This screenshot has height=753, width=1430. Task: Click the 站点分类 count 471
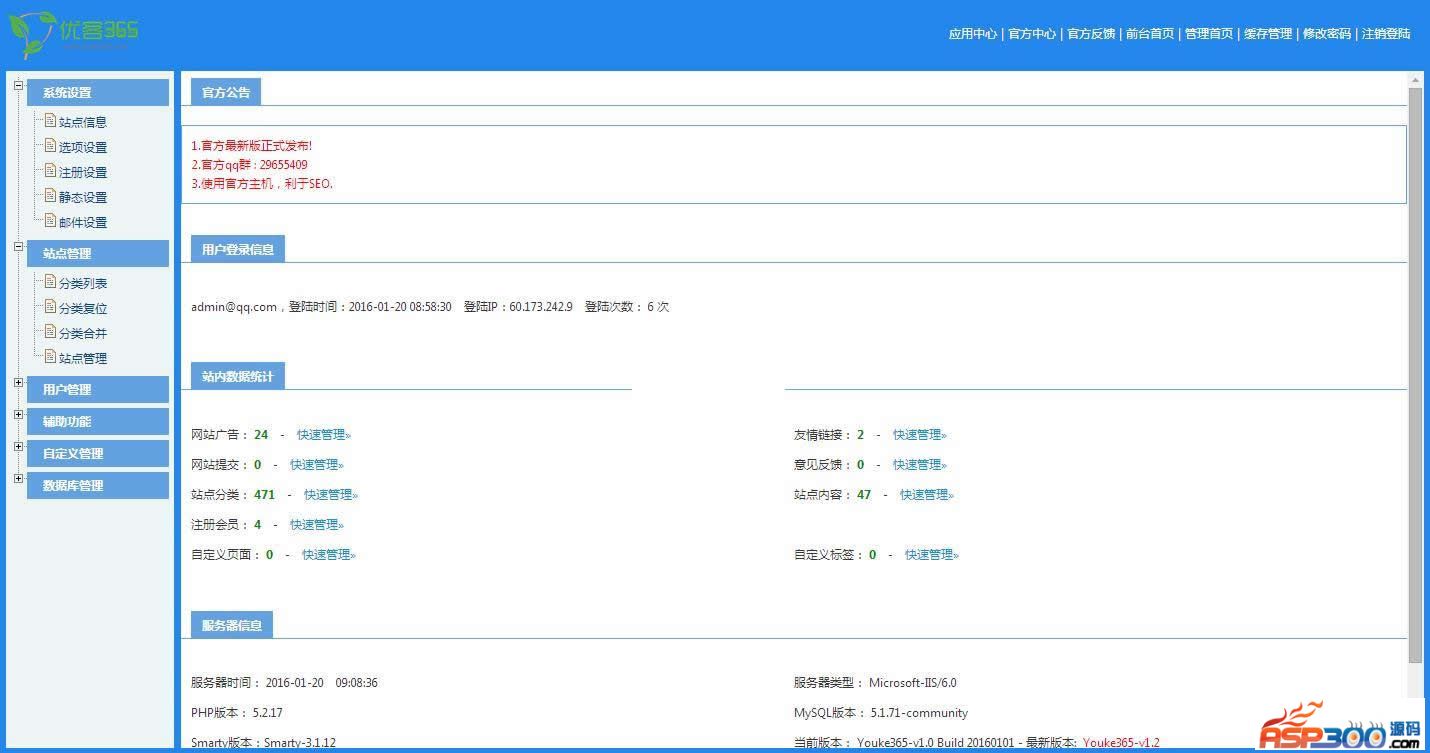[264, 494]
